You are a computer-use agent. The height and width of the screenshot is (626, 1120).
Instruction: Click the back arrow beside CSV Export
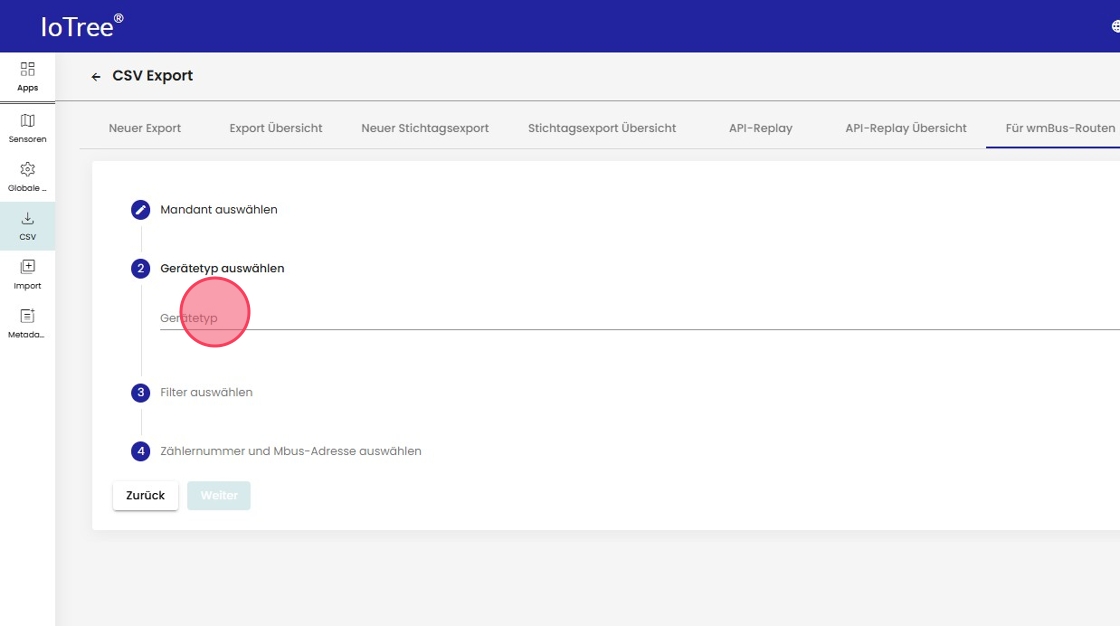[96, 77]
